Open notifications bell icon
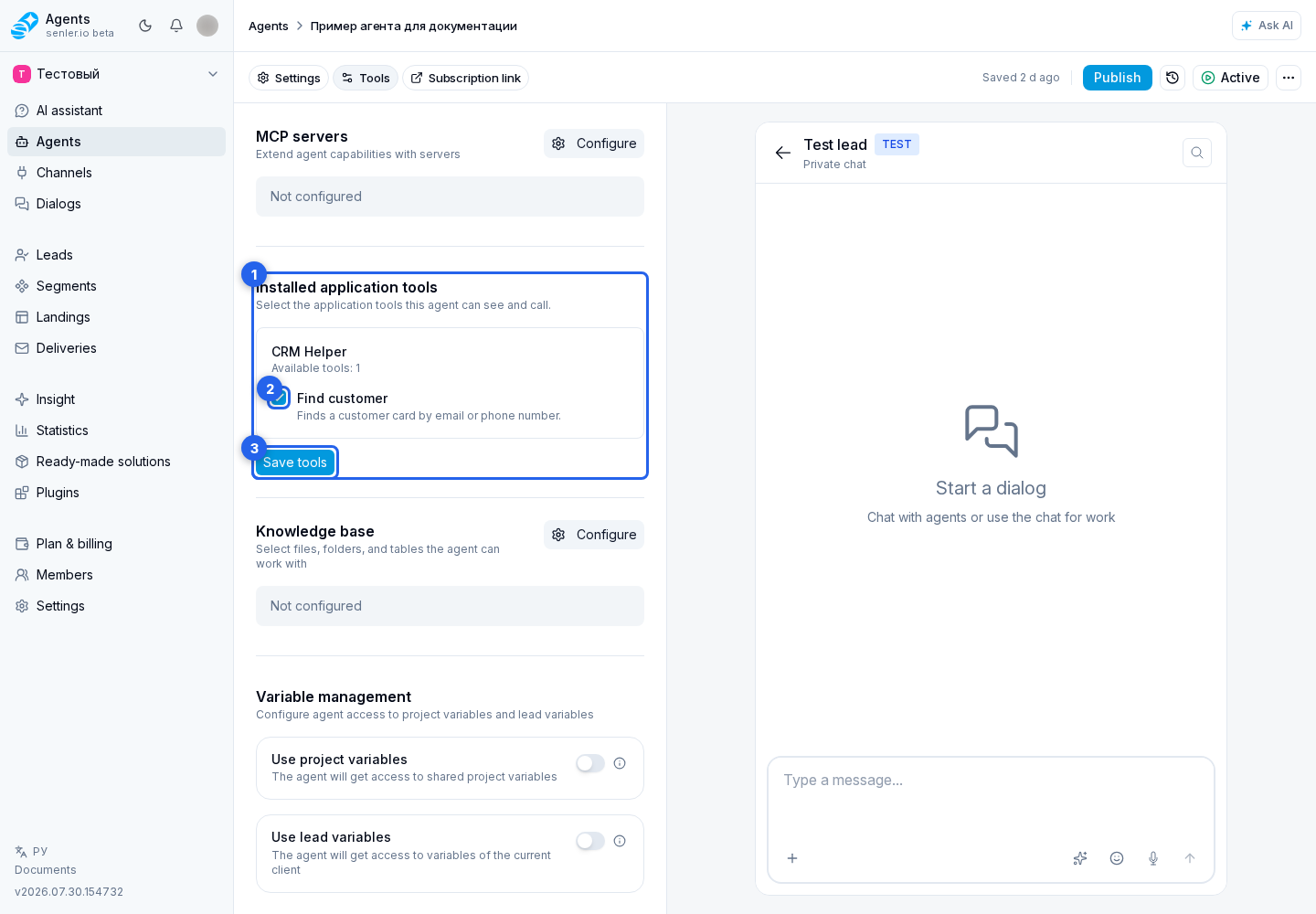 (x=176, y=26)
